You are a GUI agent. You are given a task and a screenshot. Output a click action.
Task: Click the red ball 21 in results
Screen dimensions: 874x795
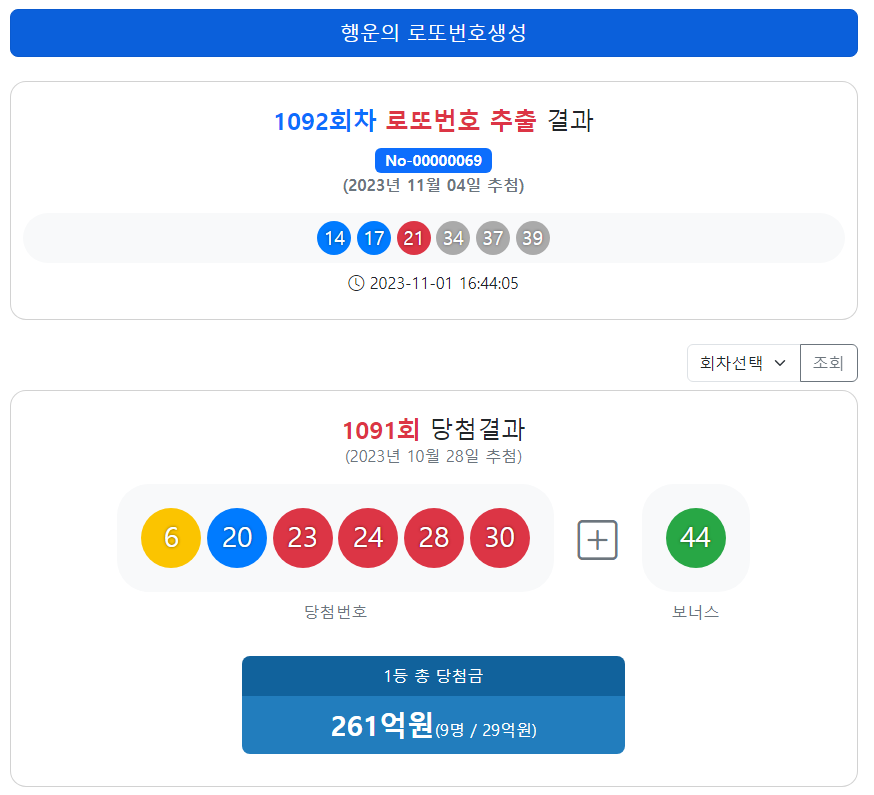pyautogui.click(x=414, y=237)
